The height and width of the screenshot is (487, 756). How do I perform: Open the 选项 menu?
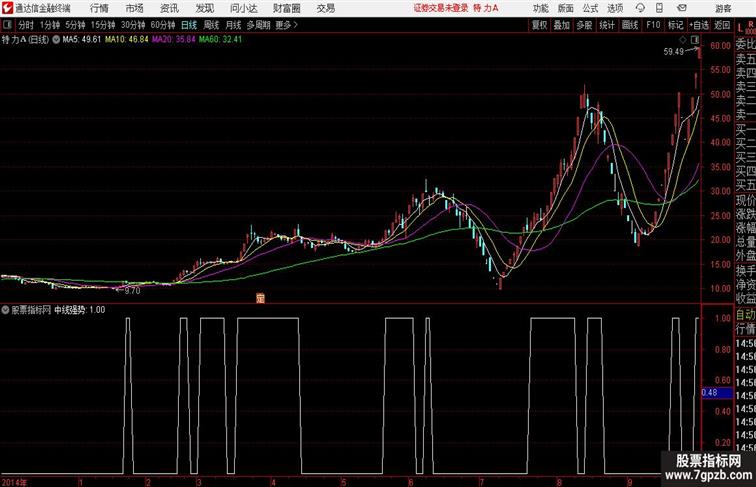(x=615, y=8)
